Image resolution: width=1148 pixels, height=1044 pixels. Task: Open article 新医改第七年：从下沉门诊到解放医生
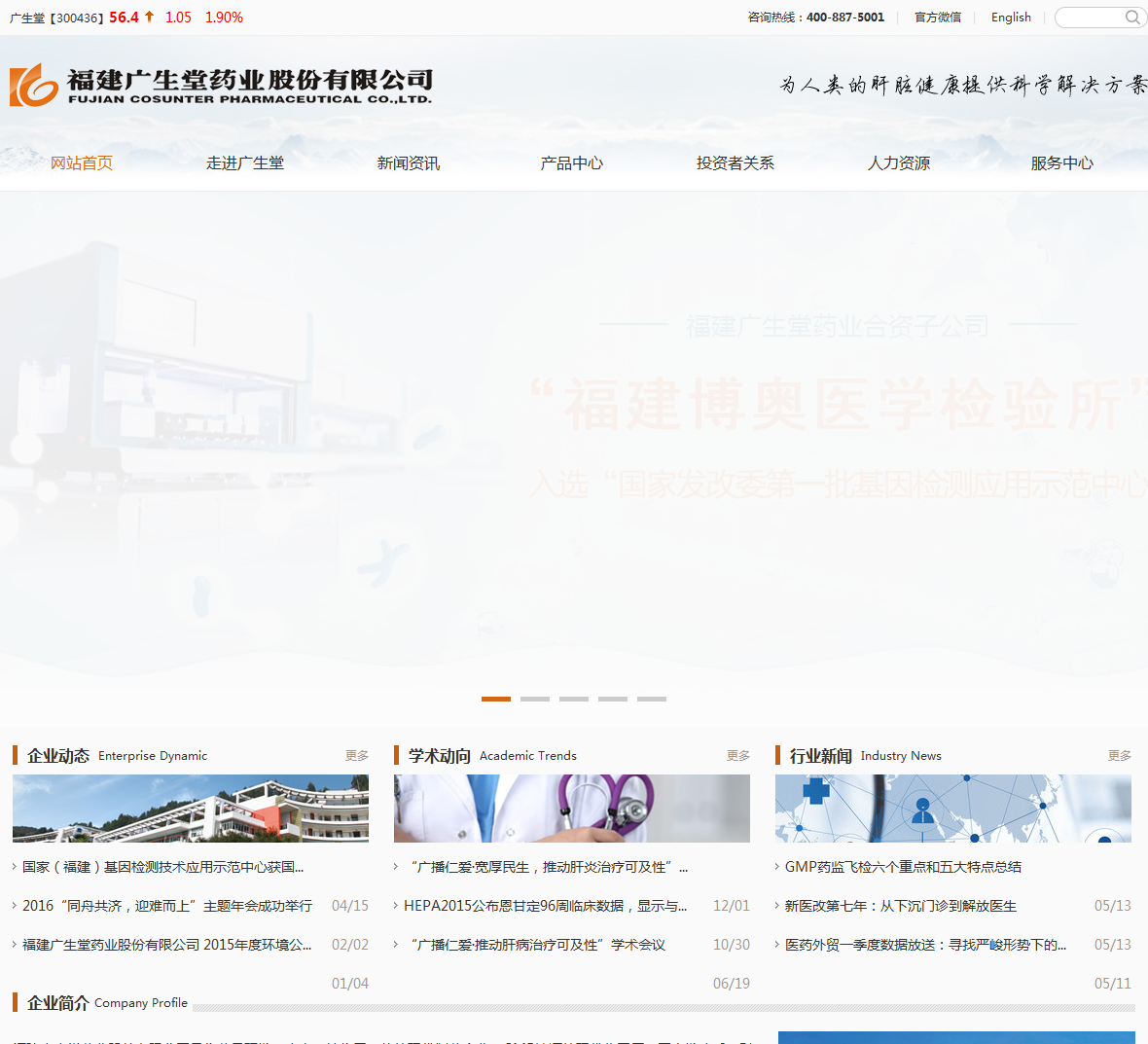tap(901, 906)
